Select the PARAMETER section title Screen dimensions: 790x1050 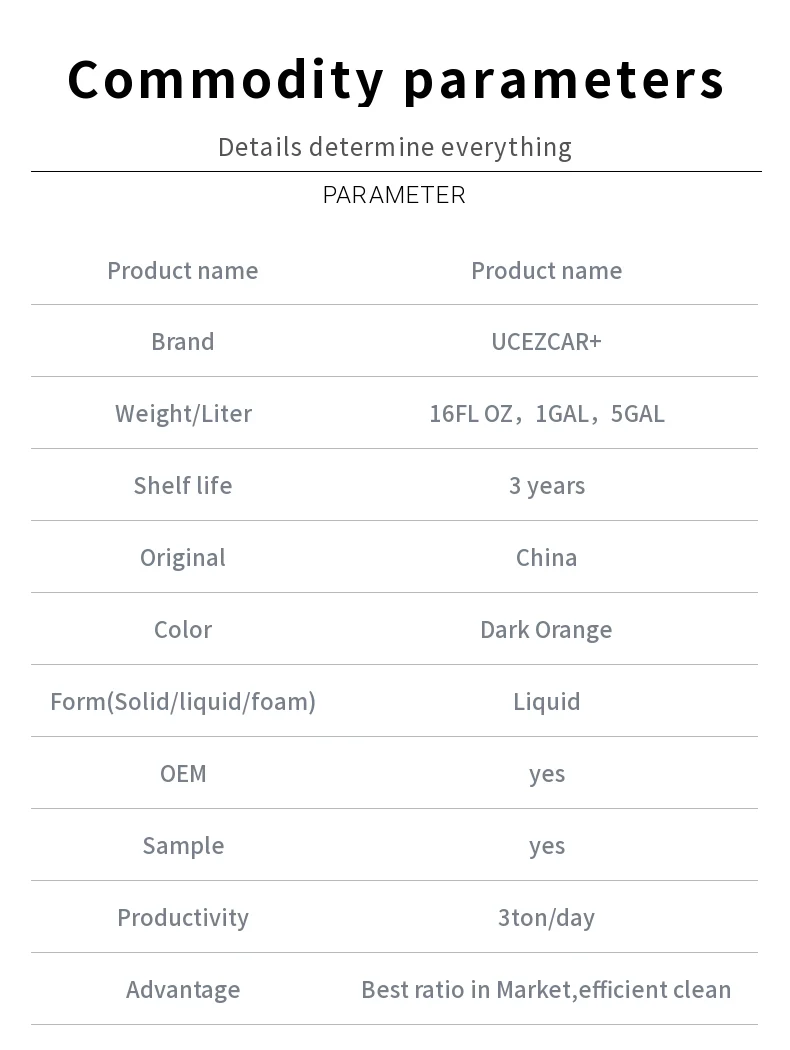pyautogui.click(x=394, y=195)
